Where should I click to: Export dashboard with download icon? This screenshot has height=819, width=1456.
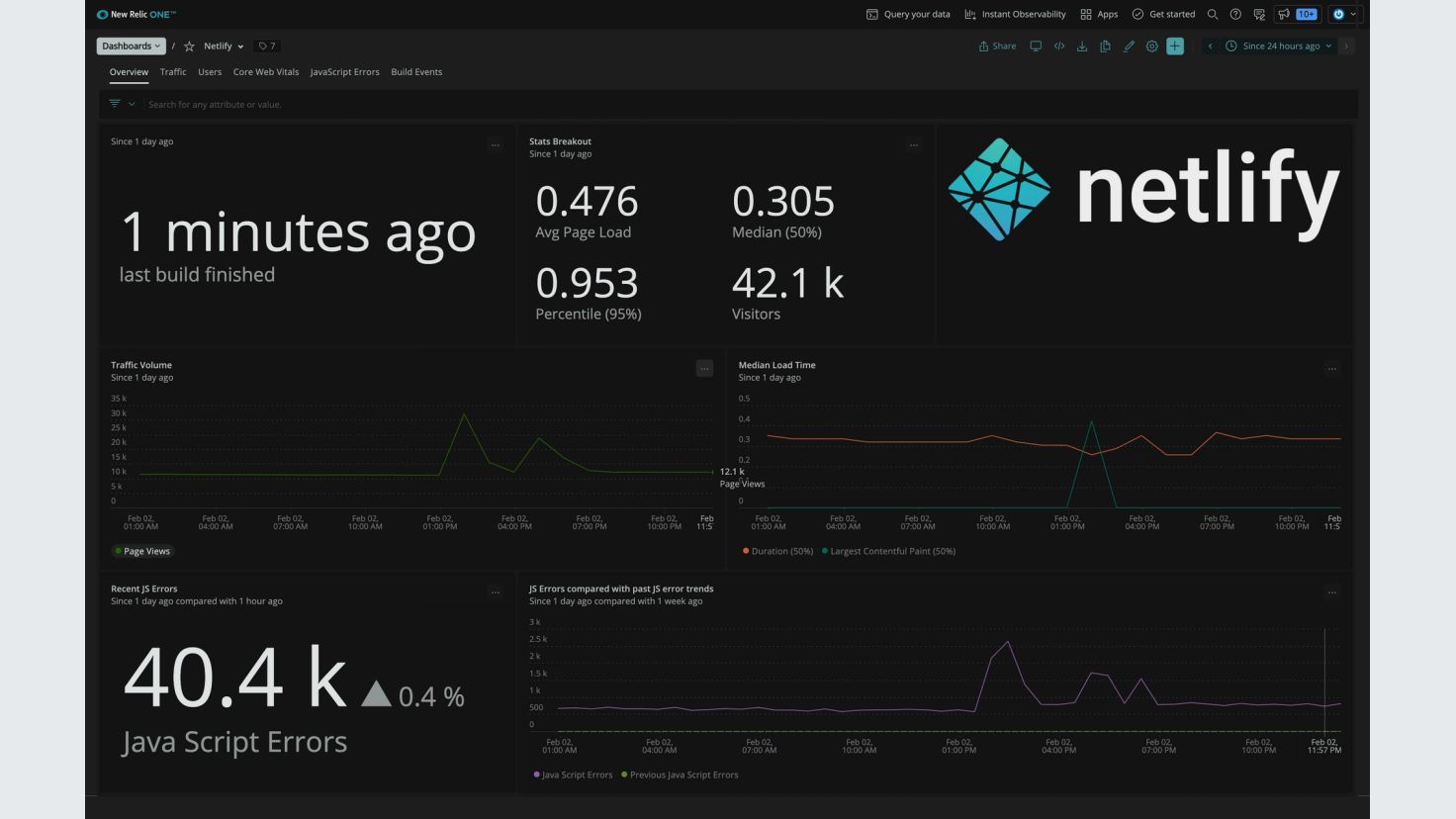pos(1082,45)
